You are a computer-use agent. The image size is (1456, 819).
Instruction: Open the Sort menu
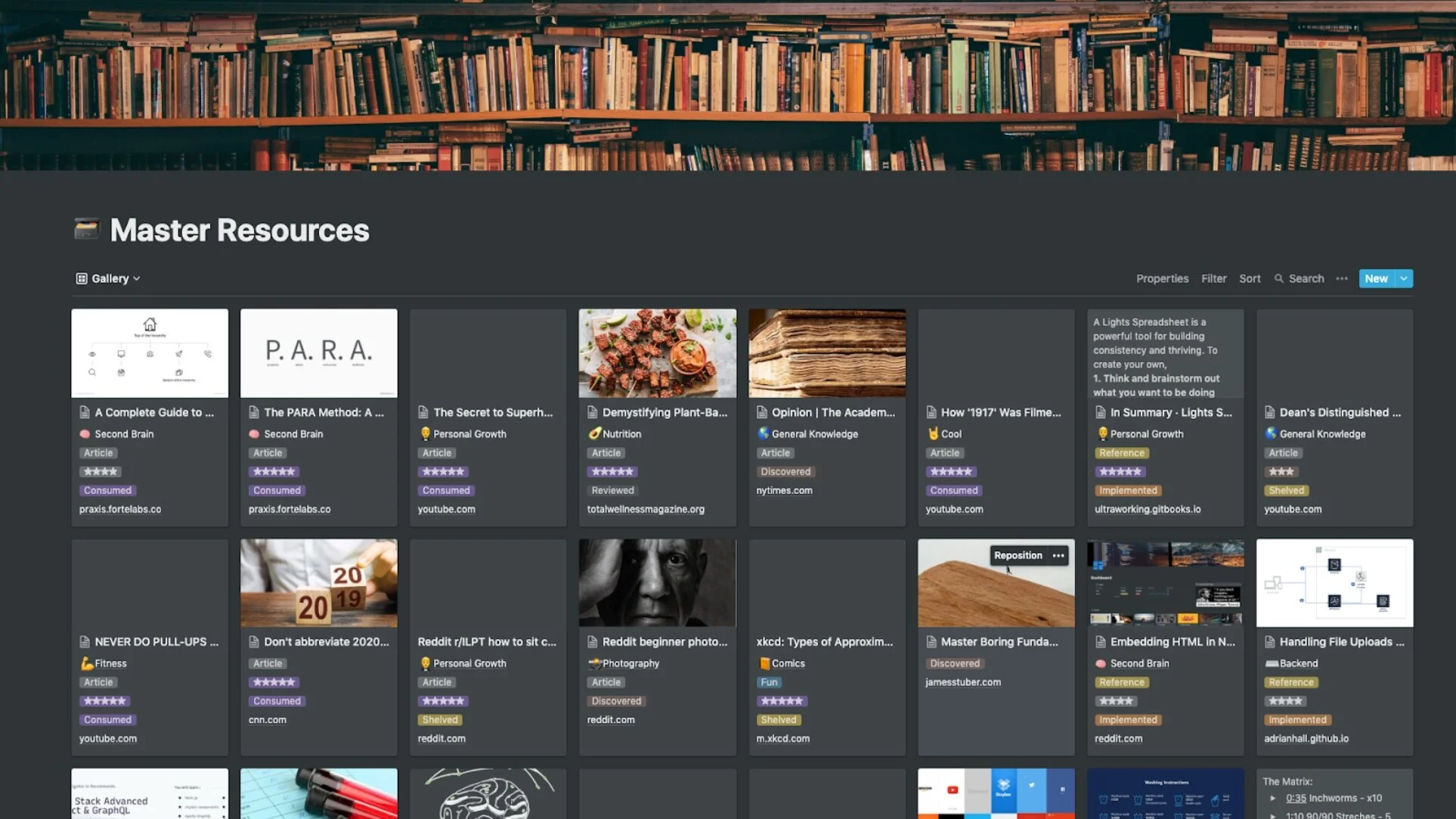[1249, 278]
